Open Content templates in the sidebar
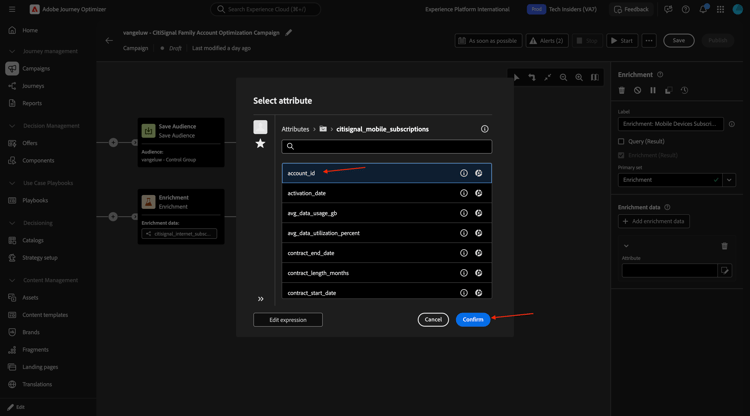This screenshot has height=416, width=750. pyautogui.click(x=45, y=315)
